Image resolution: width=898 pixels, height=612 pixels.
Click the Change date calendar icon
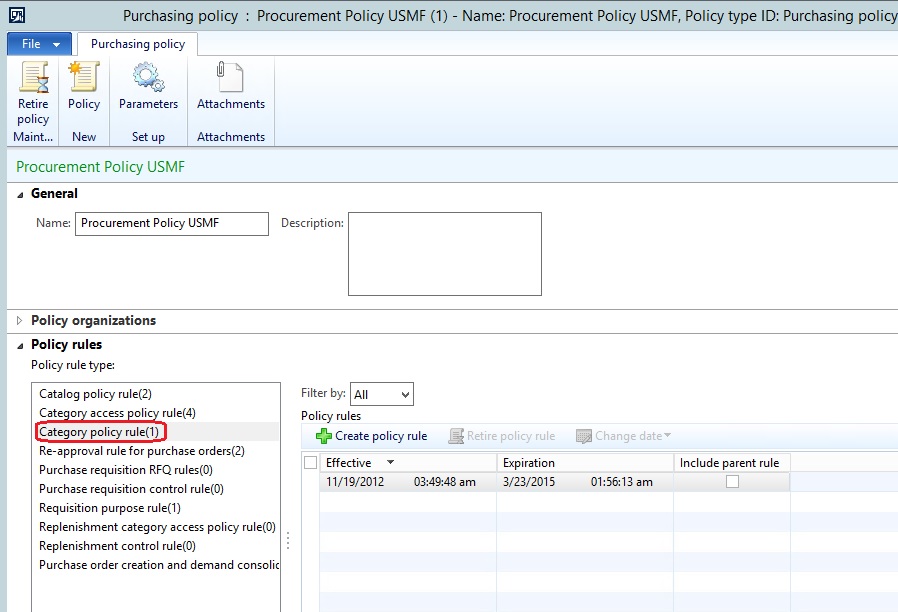click(584, 436)
